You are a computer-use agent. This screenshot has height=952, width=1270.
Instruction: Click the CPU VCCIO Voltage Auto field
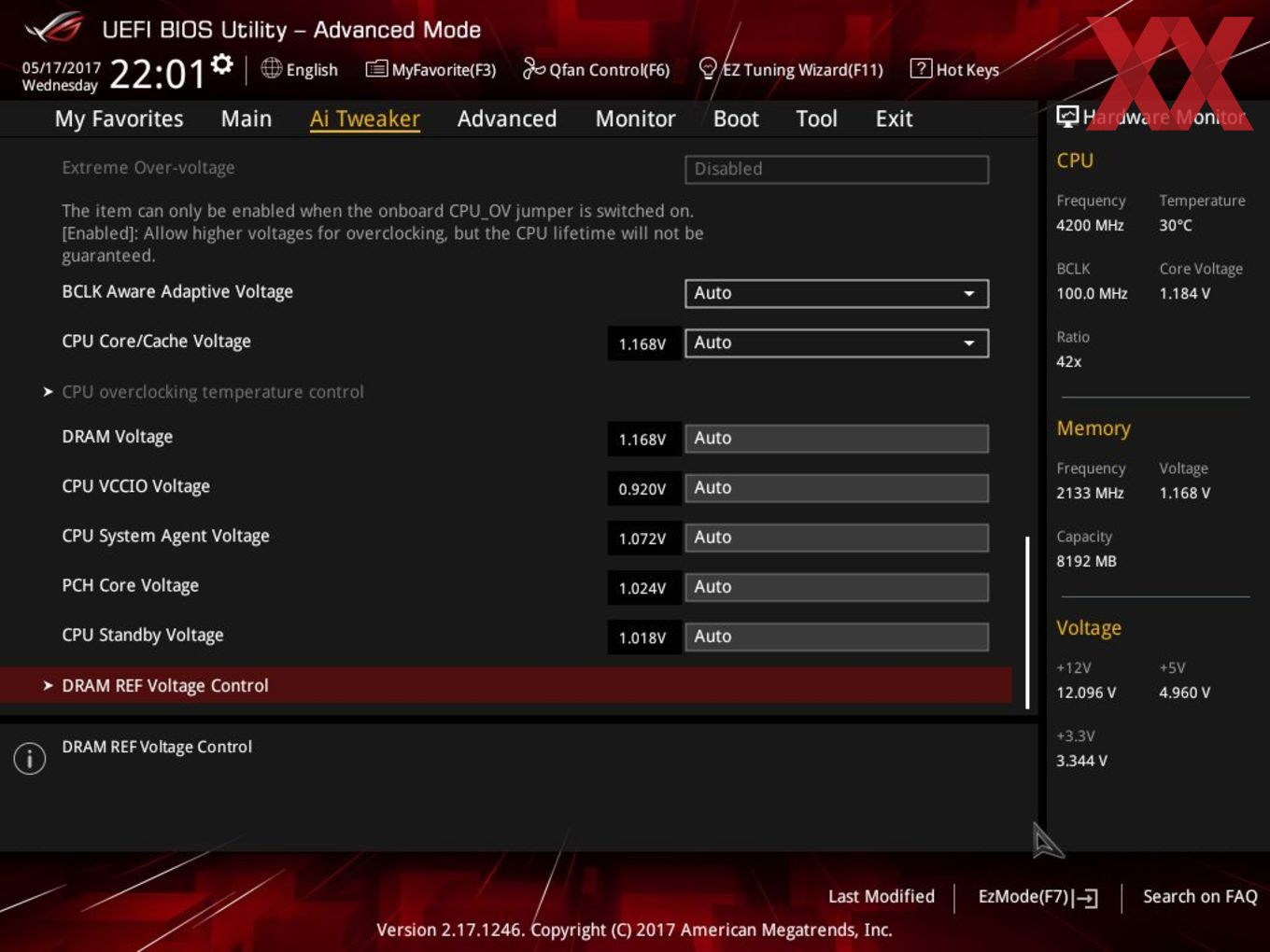[837, 488]
